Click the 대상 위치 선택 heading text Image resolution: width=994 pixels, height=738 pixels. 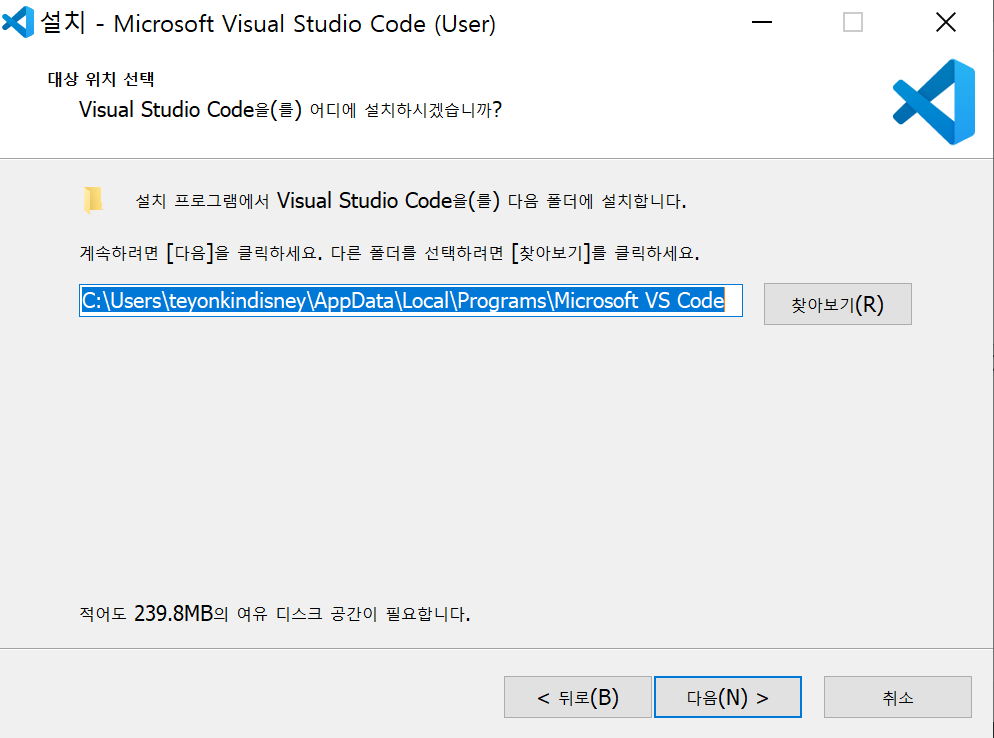tap(101, 79)
